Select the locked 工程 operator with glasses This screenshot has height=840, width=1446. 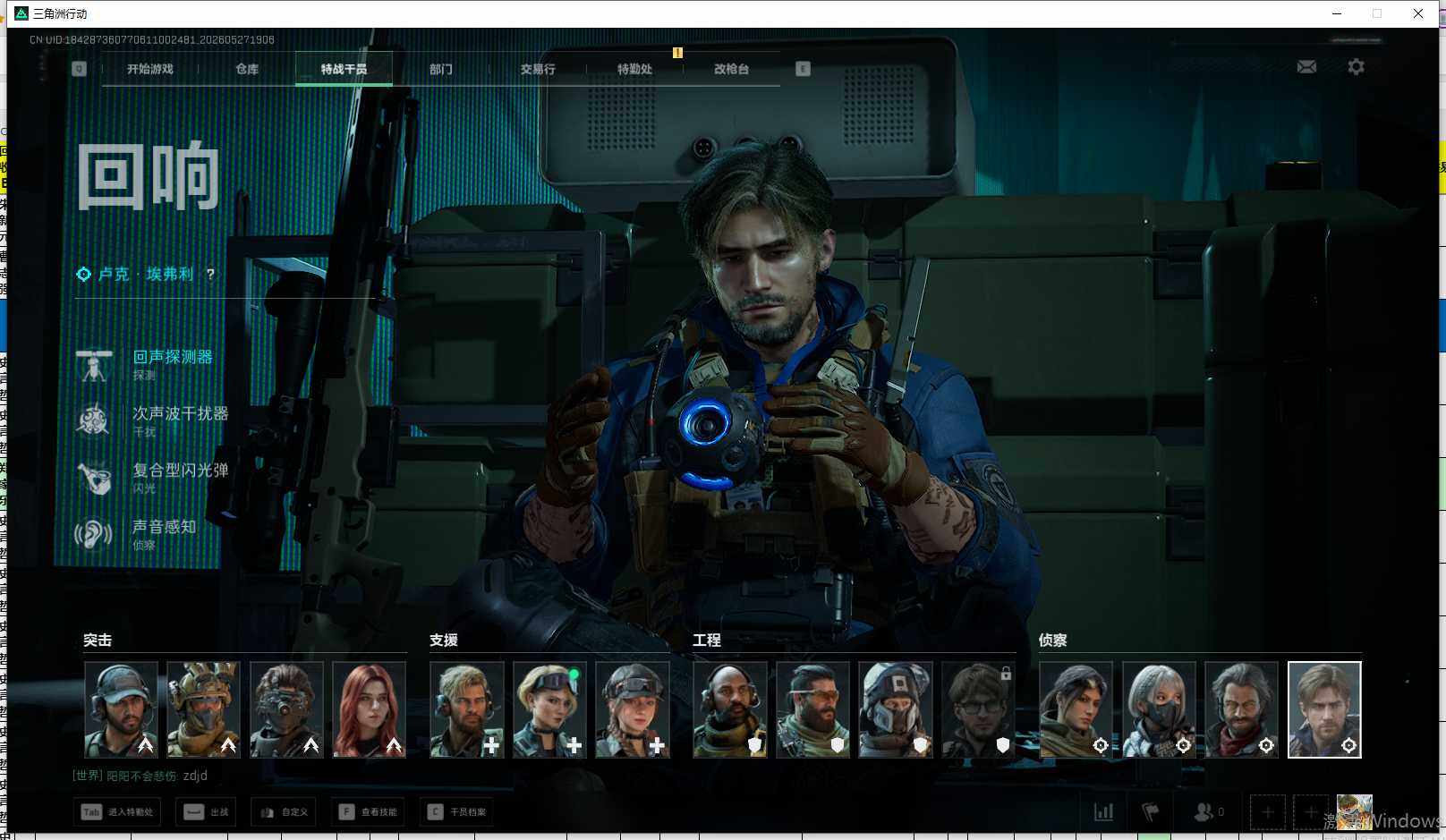(978, 709)
